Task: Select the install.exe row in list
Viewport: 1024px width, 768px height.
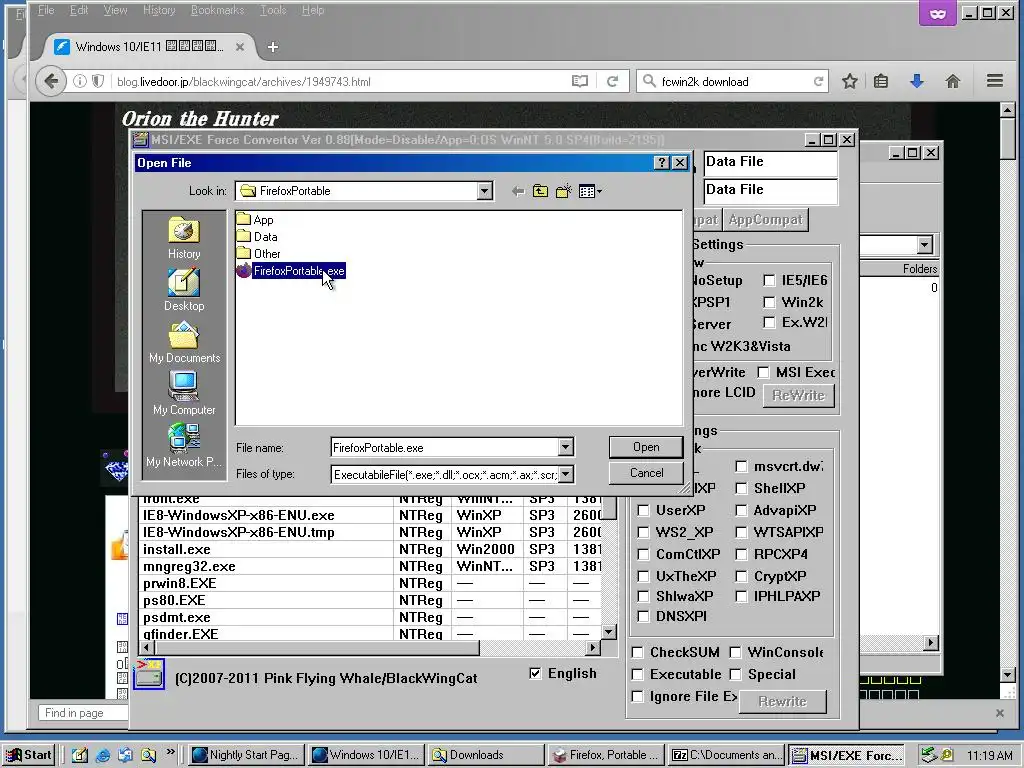Action: click(370, 549)
